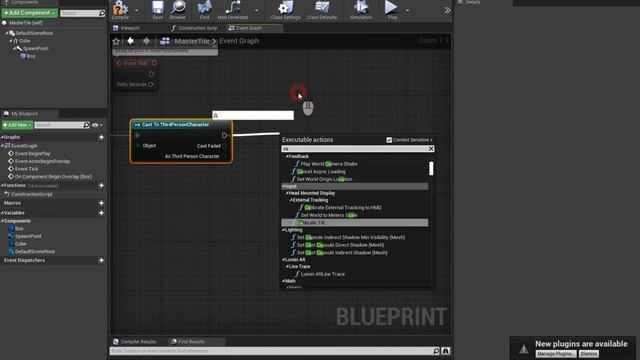
Task: Navigate back with the left arrow
Action: coord(131,41)
